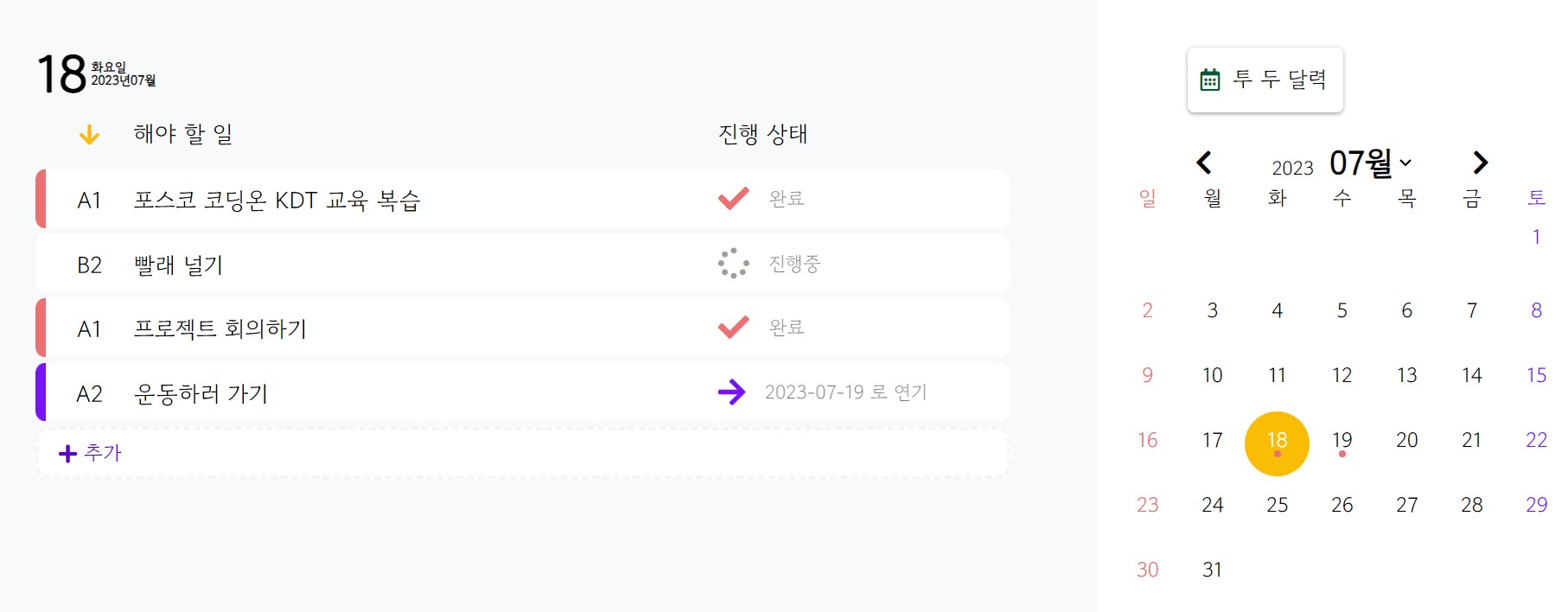Image resolution: width=1568 pixels, height=612 pixels.
Task: Click the 투 두 달력 button
Action: pos(1265,80)
